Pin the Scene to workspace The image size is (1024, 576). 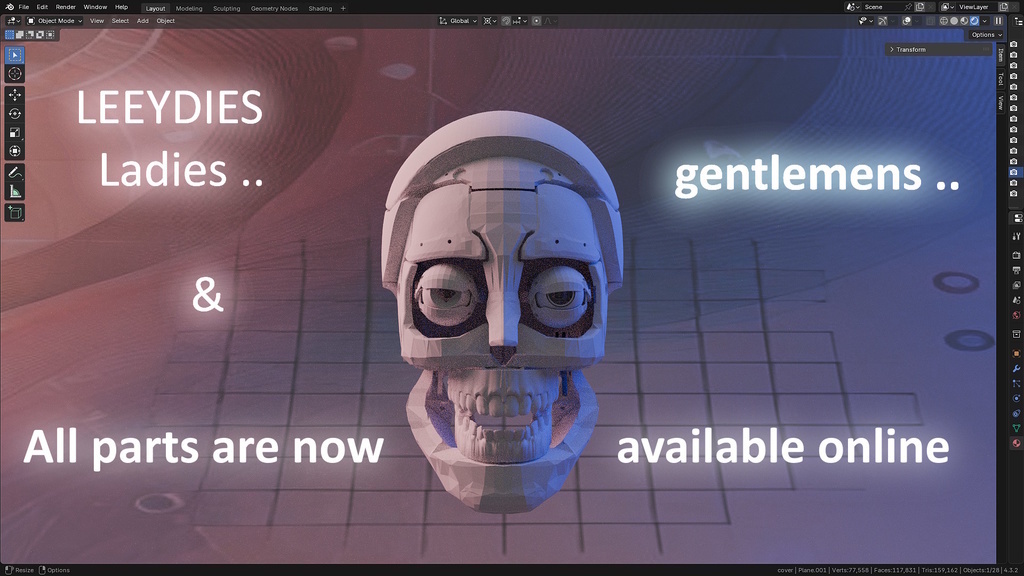[908, 7]
